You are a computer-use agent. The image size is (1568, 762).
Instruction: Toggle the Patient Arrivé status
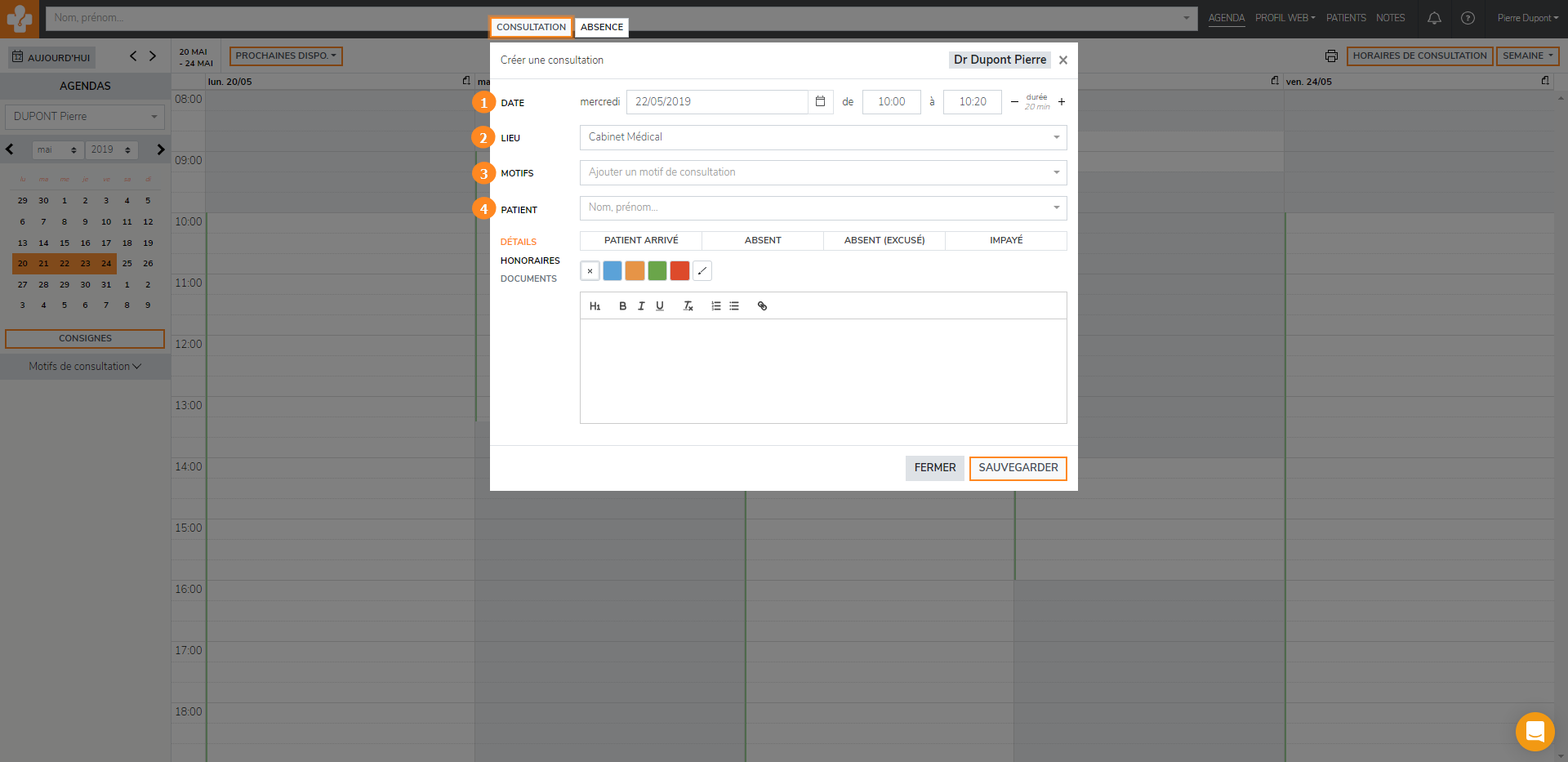coord(641,241)
